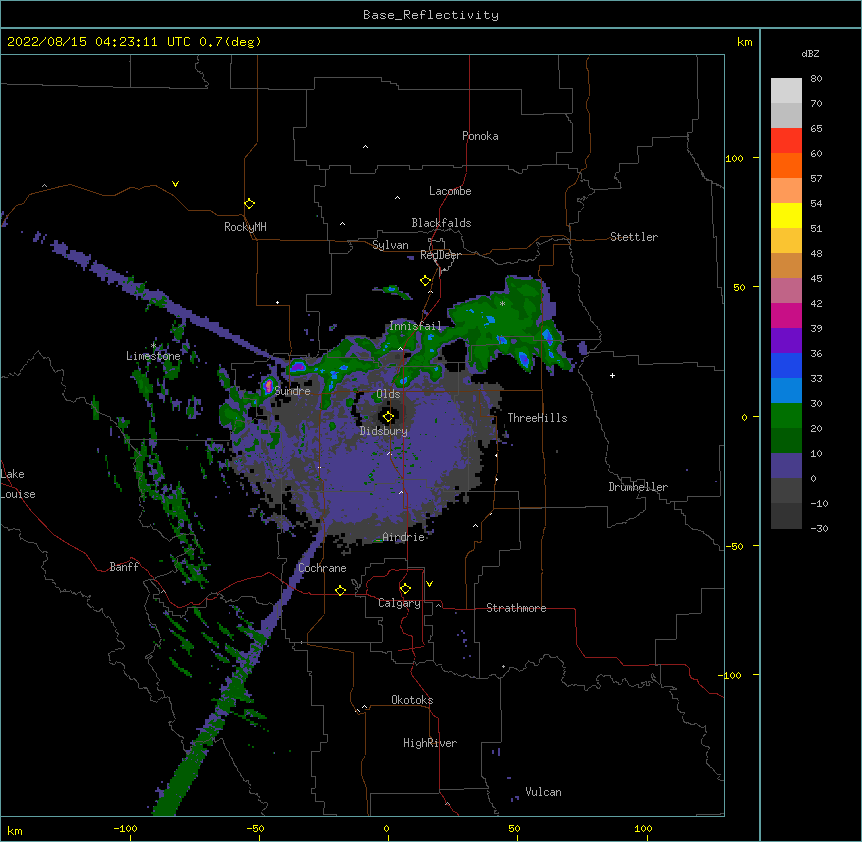The height and width of the screenshot is (842, 862).
Task: Click the Vulcan town label
Action: coord(543,792)
